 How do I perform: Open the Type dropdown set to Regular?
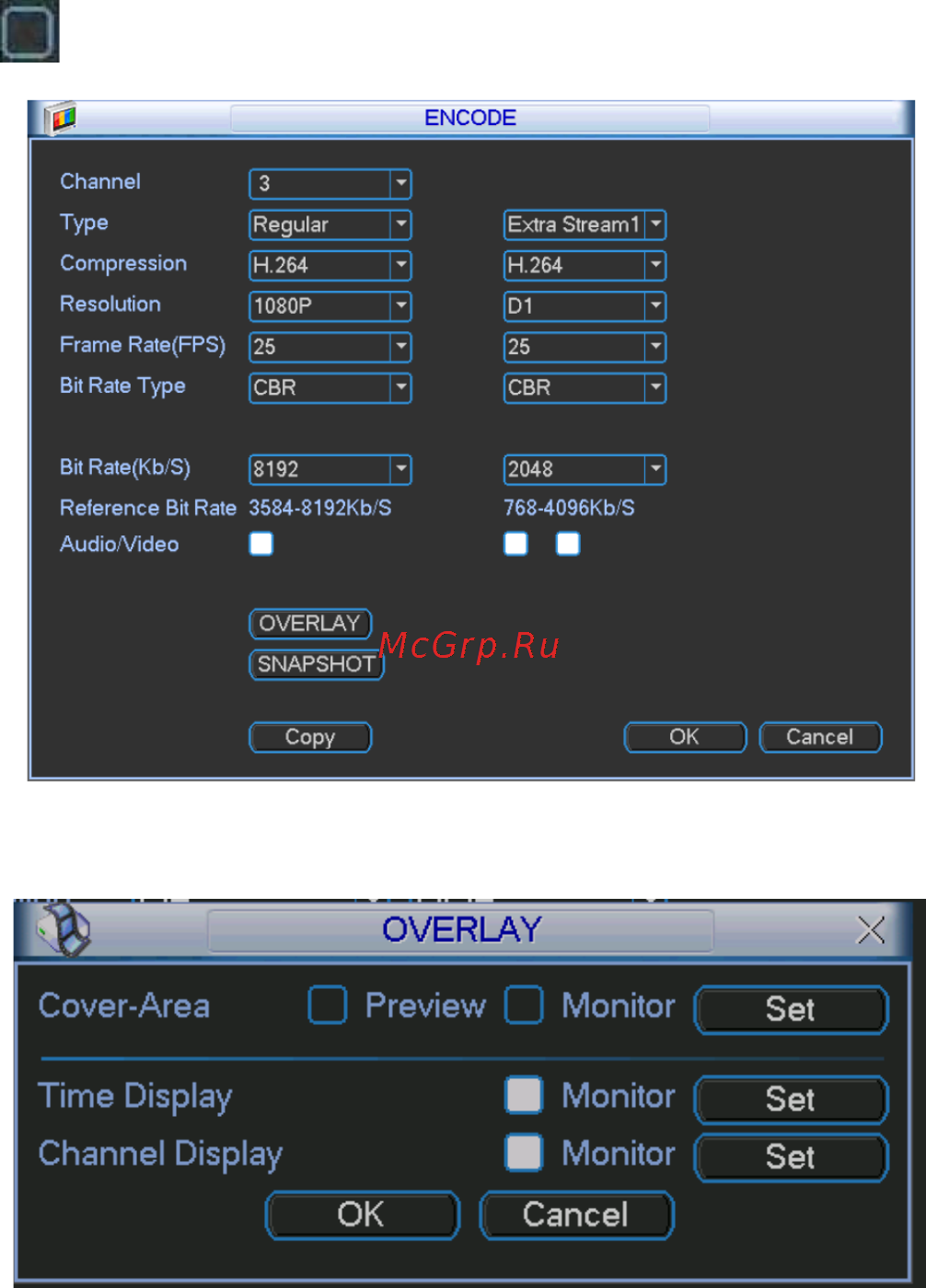(x=330, y=224)
